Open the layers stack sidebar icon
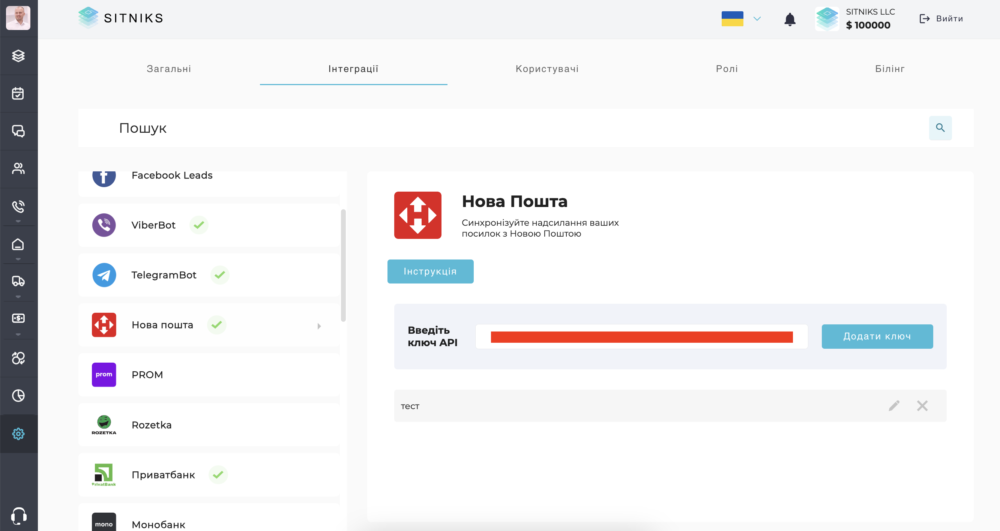Image resolution: width=1000 pixels, height=531 pixels. (x=18, y=56)
